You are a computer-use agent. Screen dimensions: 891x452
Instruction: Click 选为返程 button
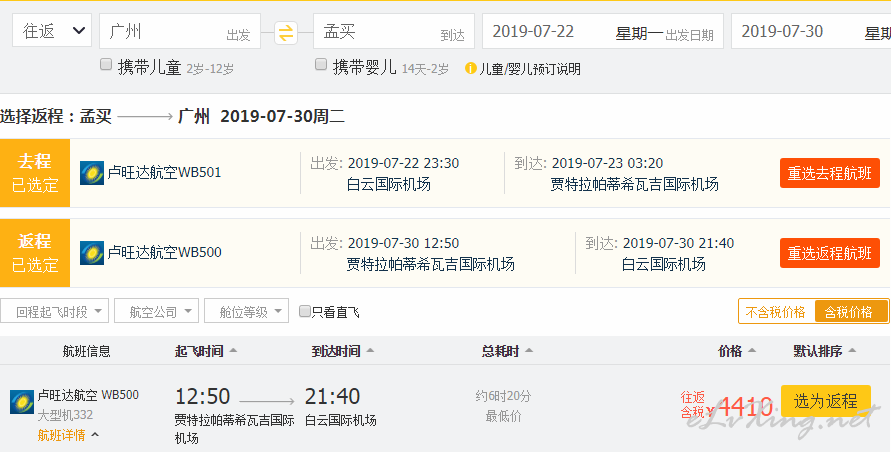[826, 401]
